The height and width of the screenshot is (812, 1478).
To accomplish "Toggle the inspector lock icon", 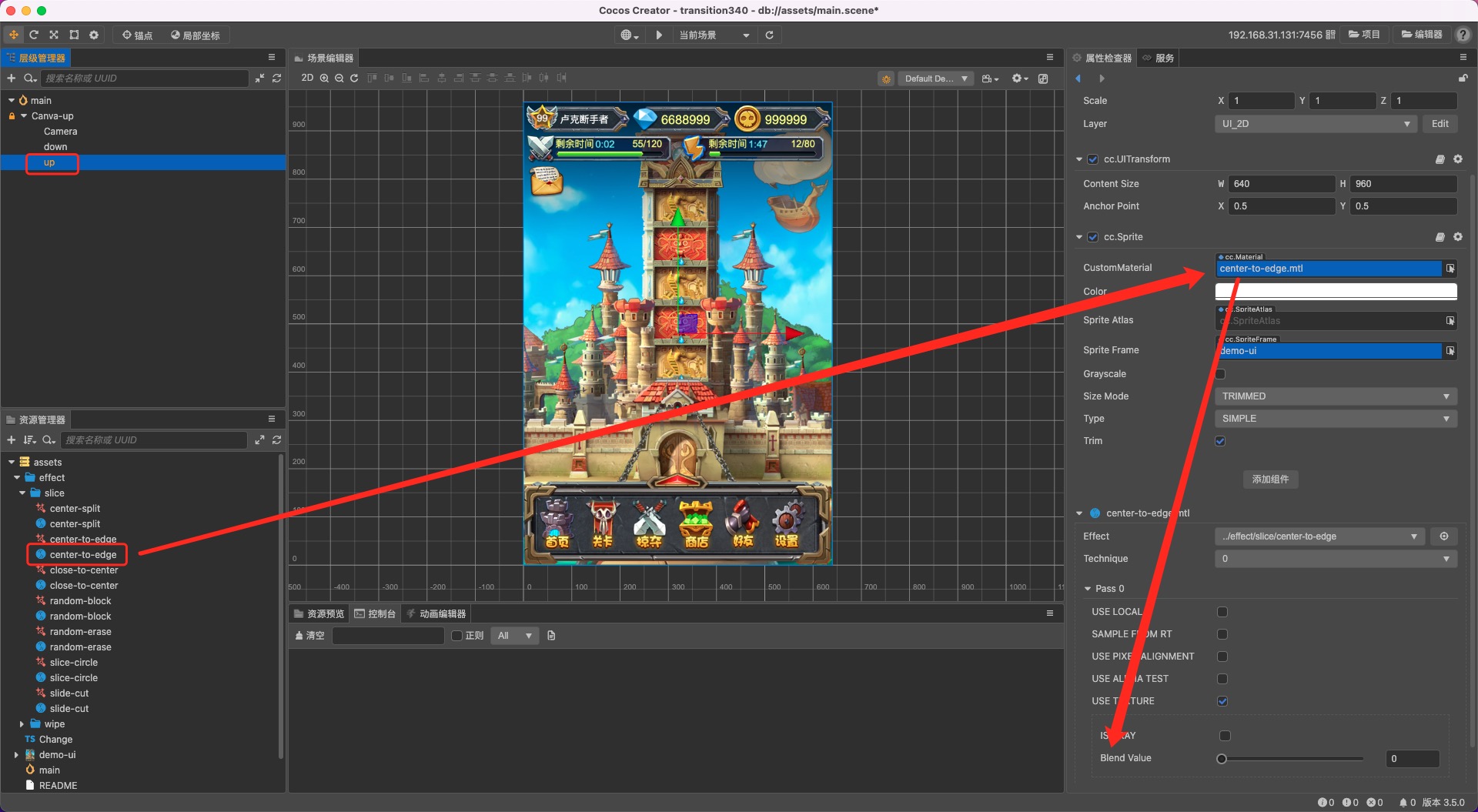I will click(1463, 79).
